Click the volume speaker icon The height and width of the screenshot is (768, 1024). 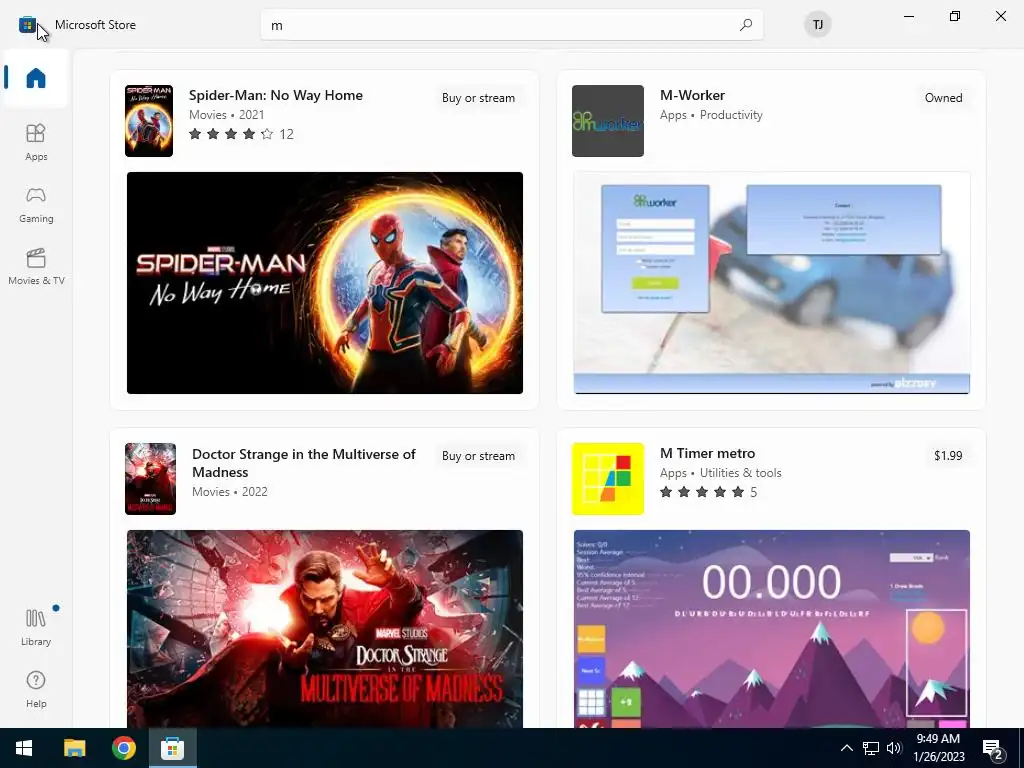pos(894,748)
